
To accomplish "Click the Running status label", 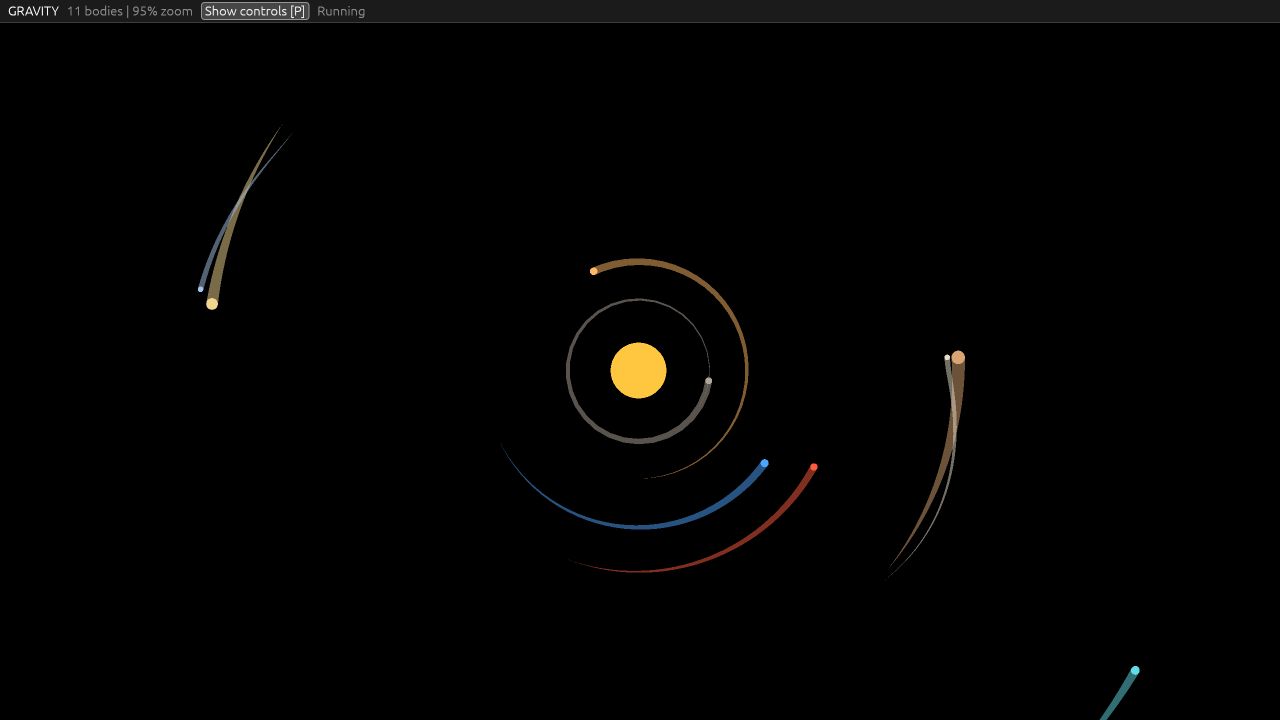I will (341, 11).
